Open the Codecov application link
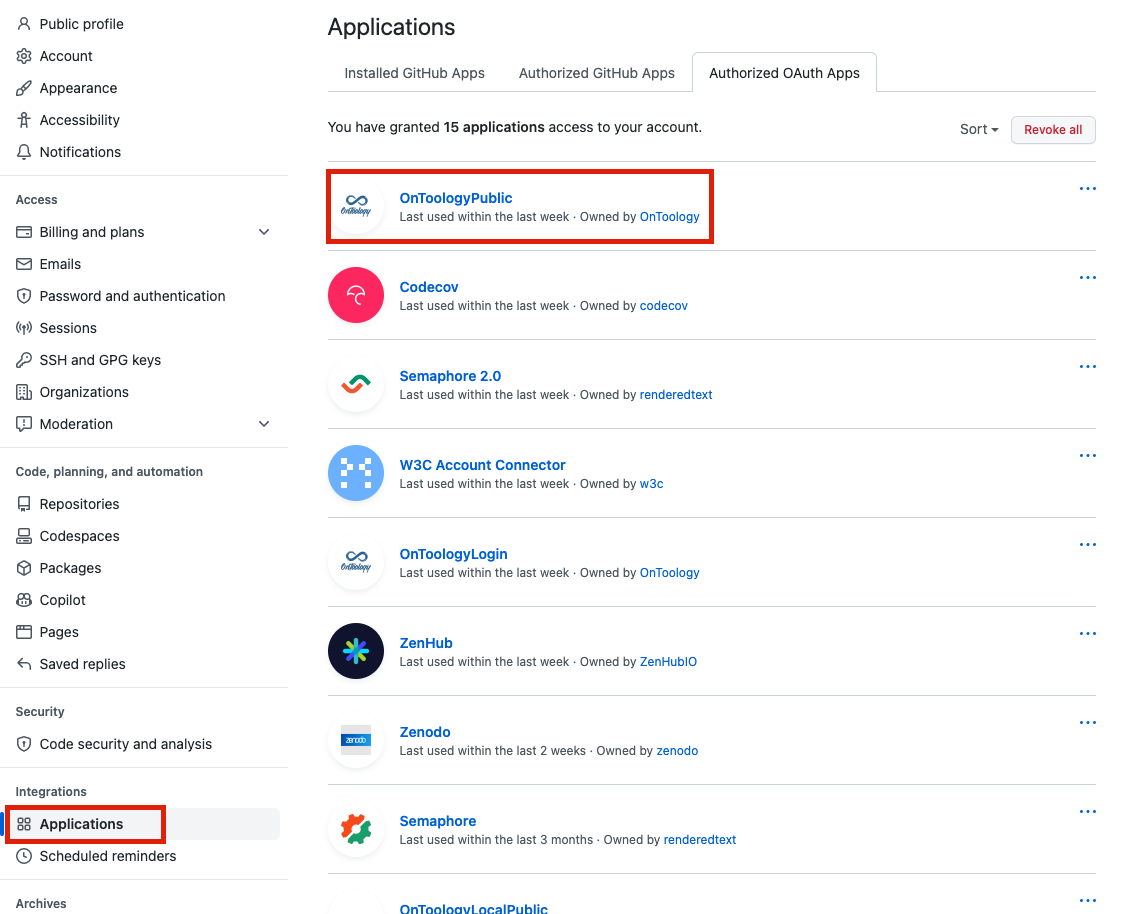Screen dimensions: 1122x914 click(429, 287)
